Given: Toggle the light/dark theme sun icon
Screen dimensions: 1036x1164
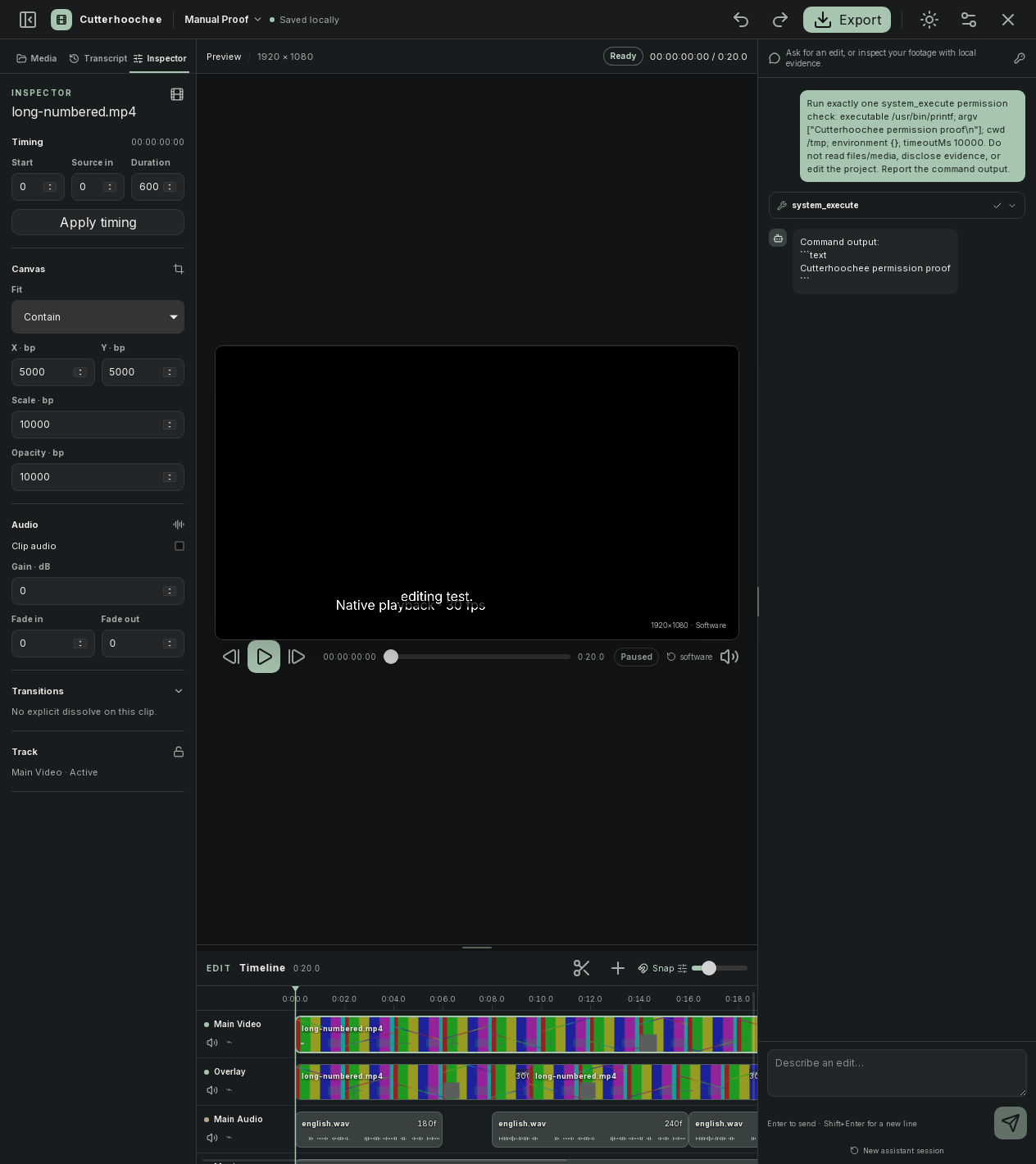Looking at the screenshot, I should [x=929, y=20].
